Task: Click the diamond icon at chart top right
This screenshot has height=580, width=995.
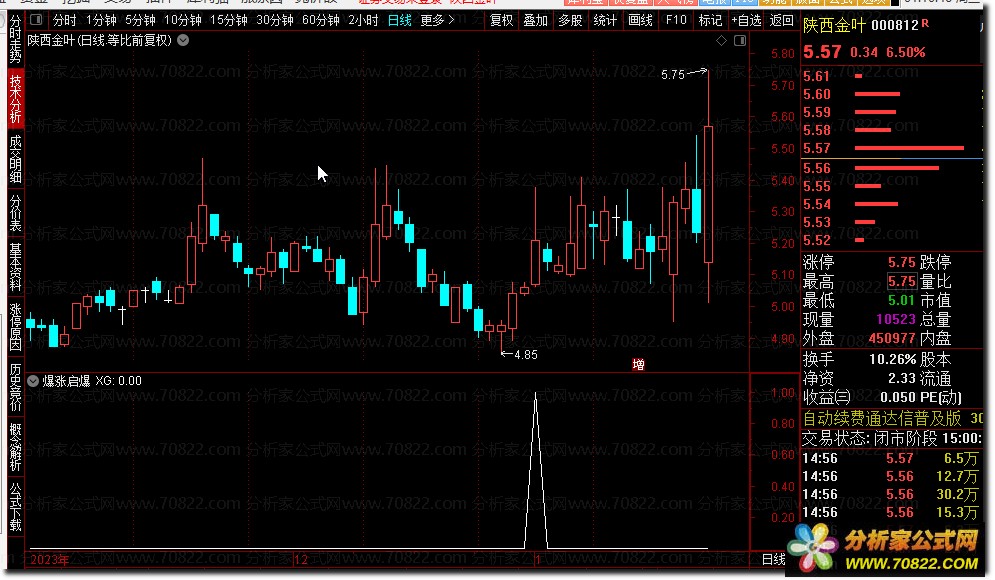Action: [722, 41]
